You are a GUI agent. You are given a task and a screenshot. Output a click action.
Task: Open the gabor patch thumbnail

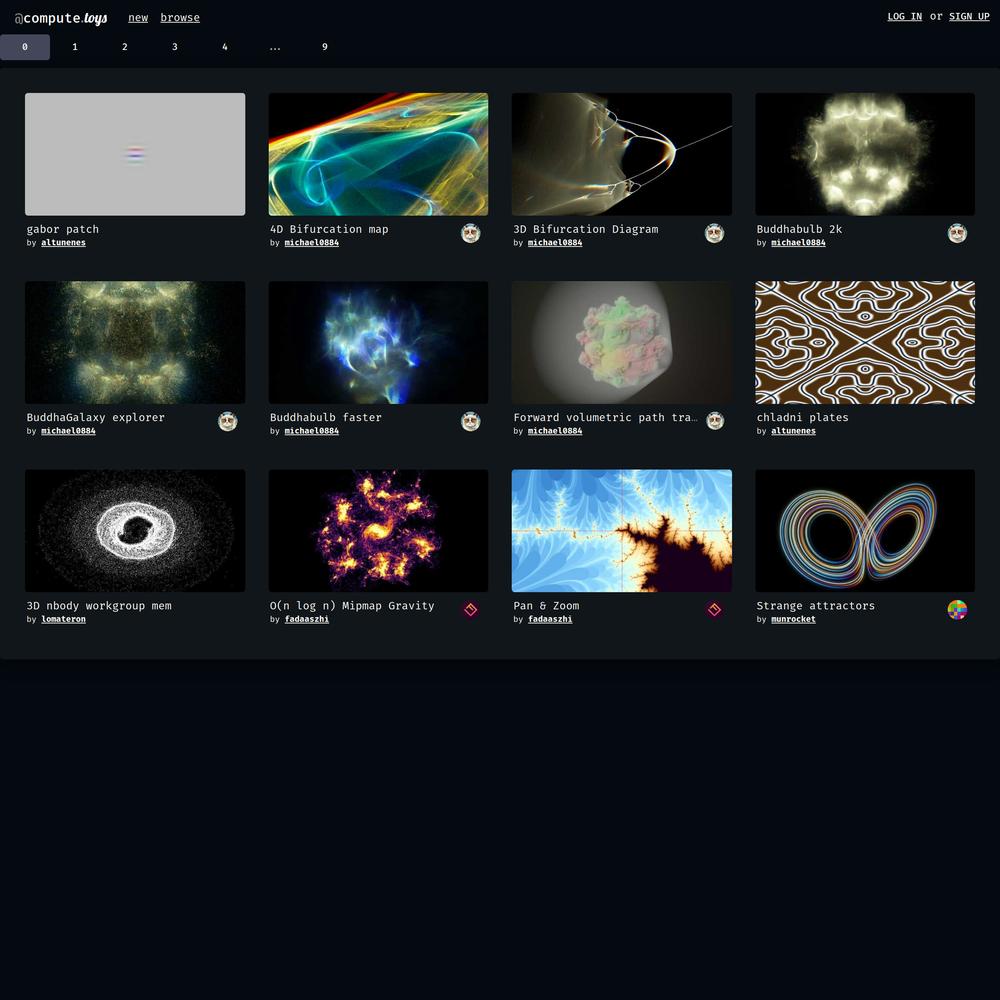135,154
